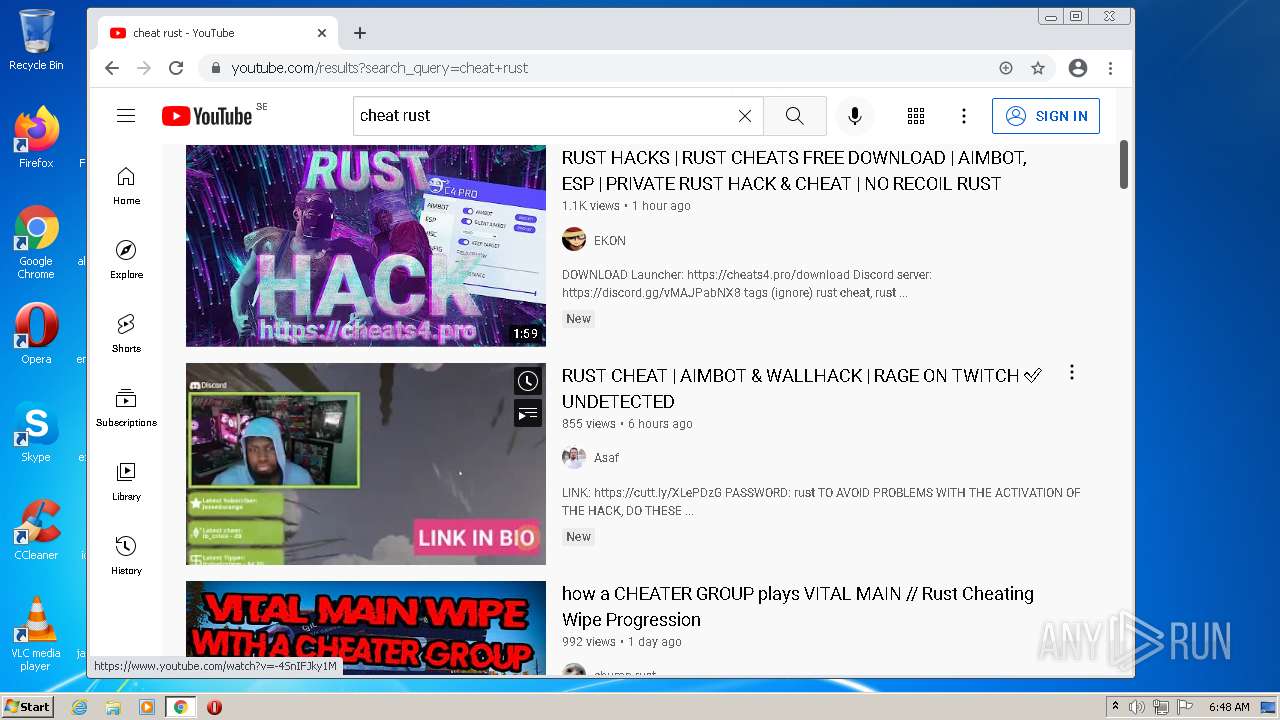Add Asaf video to queue
This screenshot has height=720, width=1280.
click(x=528, y=413)
